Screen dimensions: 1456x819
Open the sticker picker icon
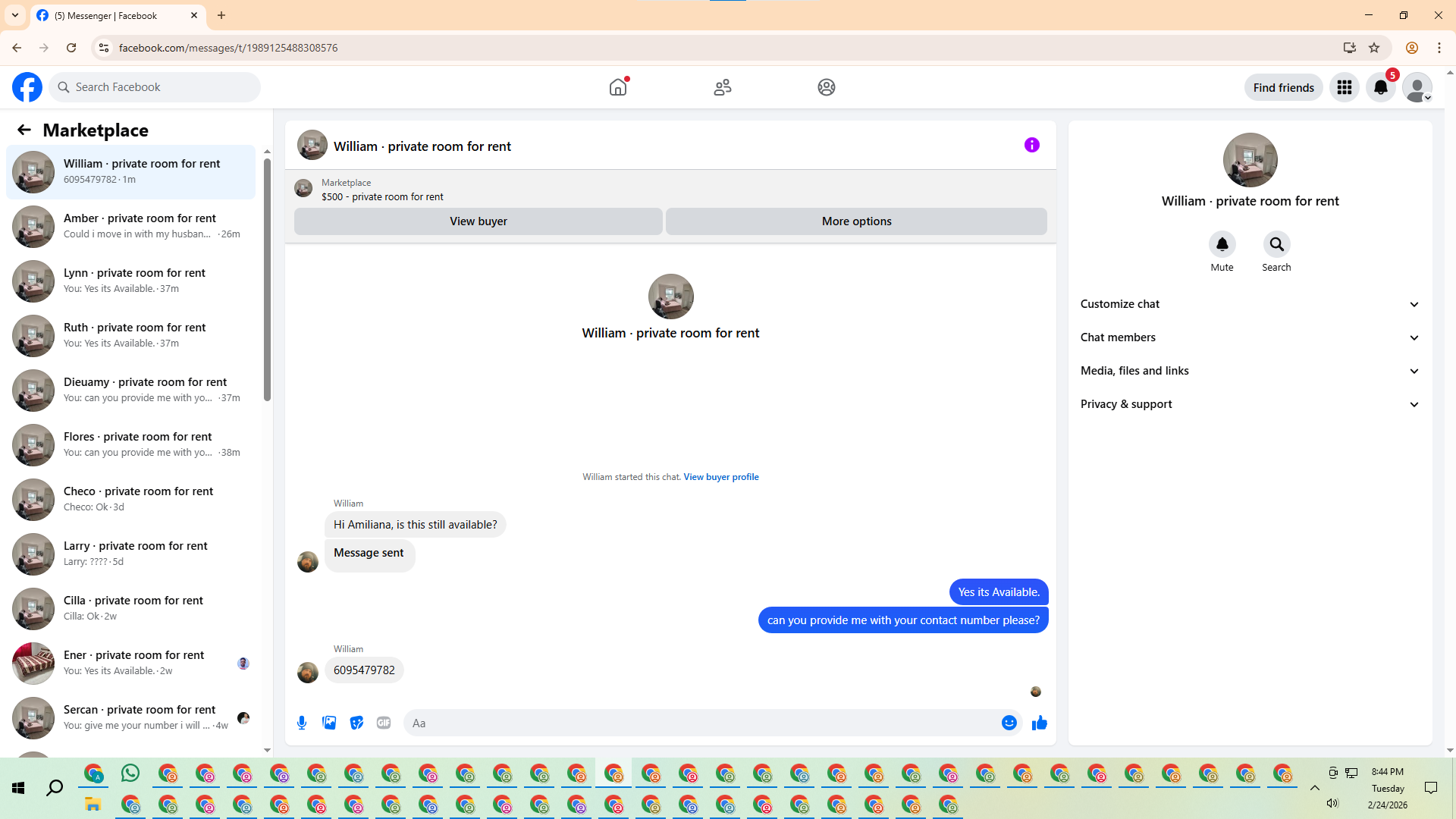point(356,723)
